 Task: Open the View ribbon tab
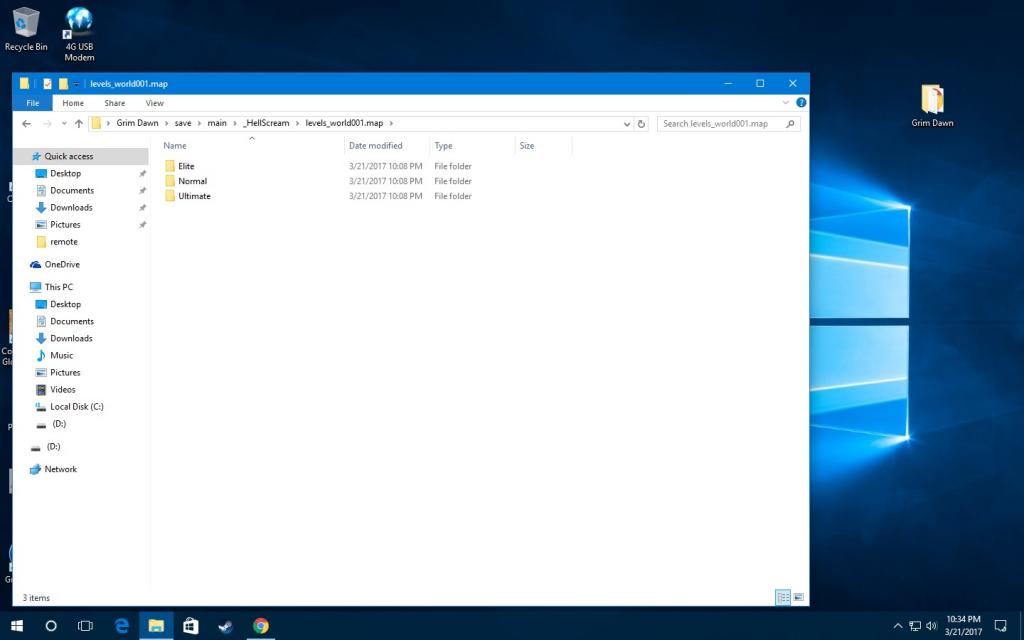pos(155,103)
